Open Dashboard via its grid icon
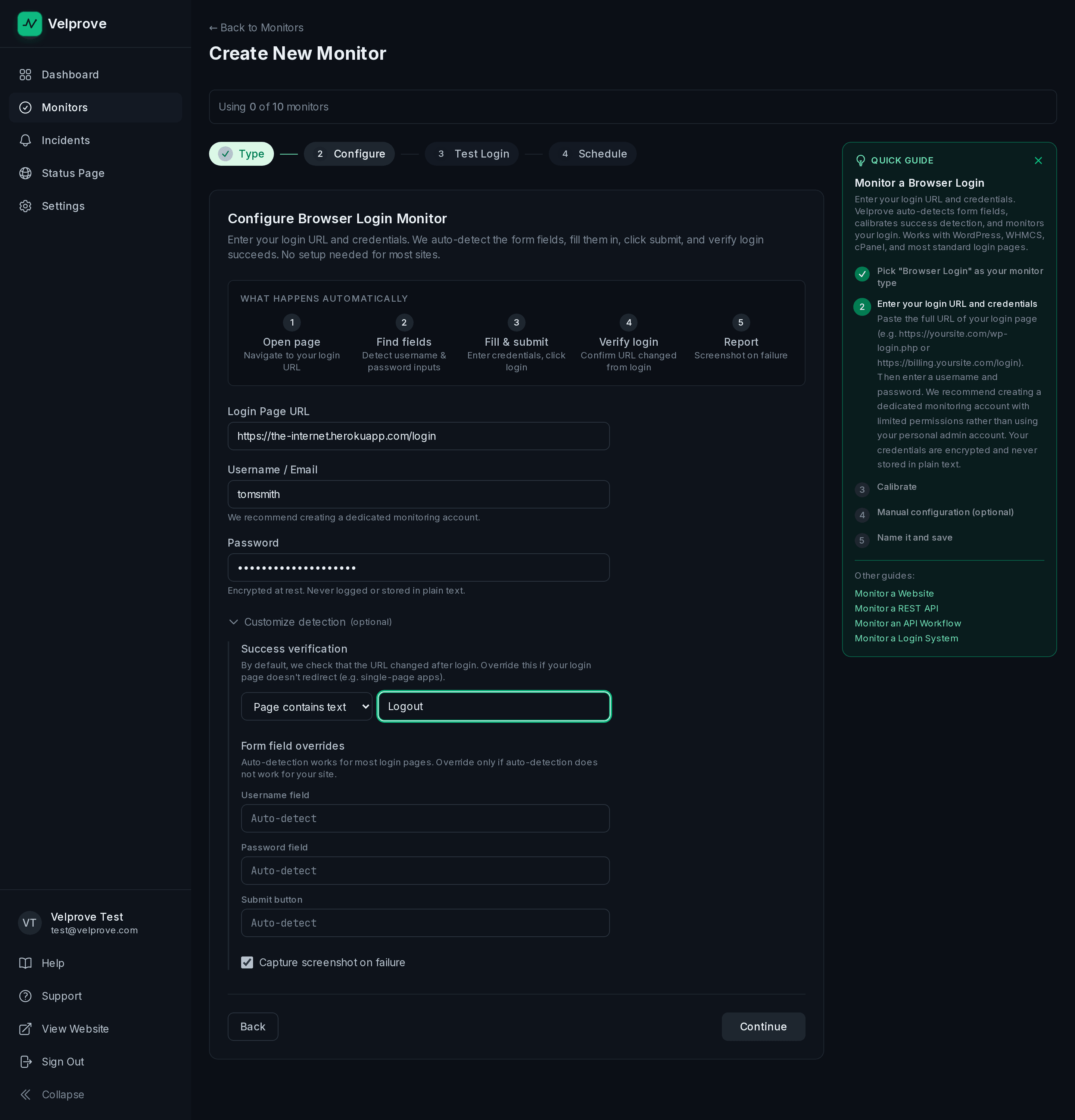 click(25, 75)
